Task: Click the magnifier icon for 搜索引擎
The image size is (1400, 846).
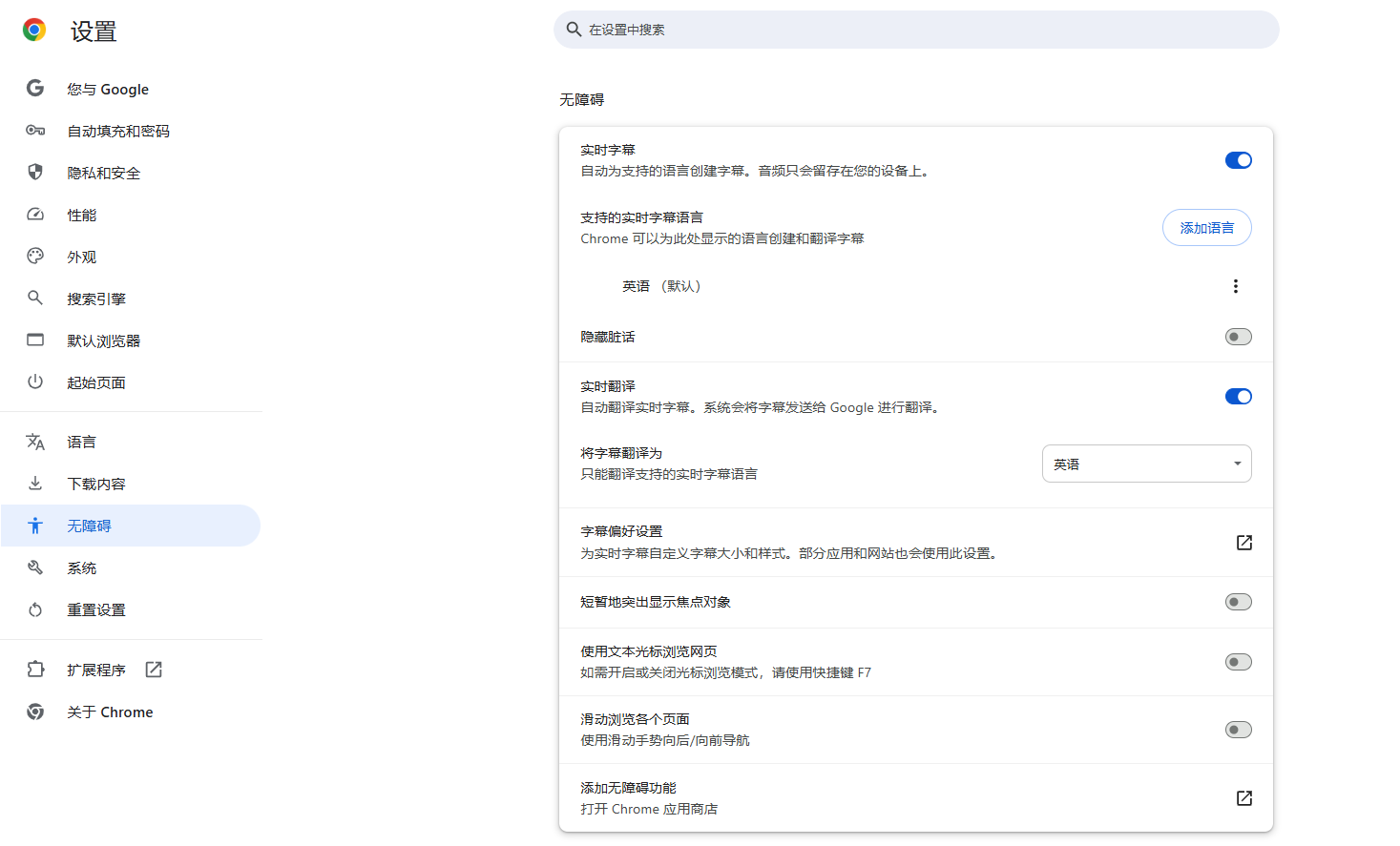Action: tap(35, 299)
